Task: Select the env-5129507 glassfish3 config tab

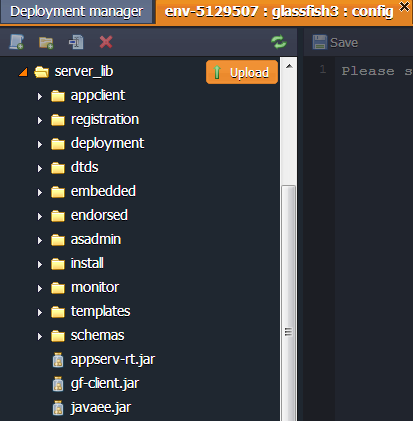Action: click(279, 12)
